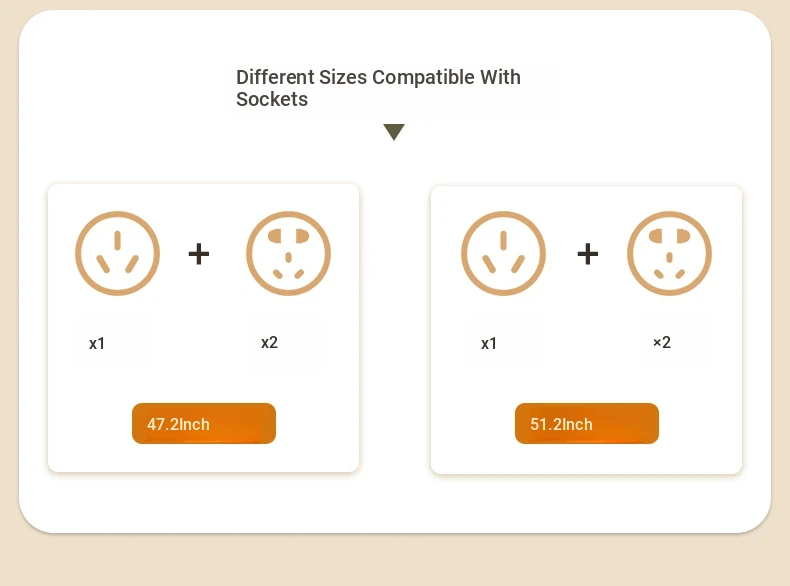Click the ×2 label in the right card

(x=662, y=343)
